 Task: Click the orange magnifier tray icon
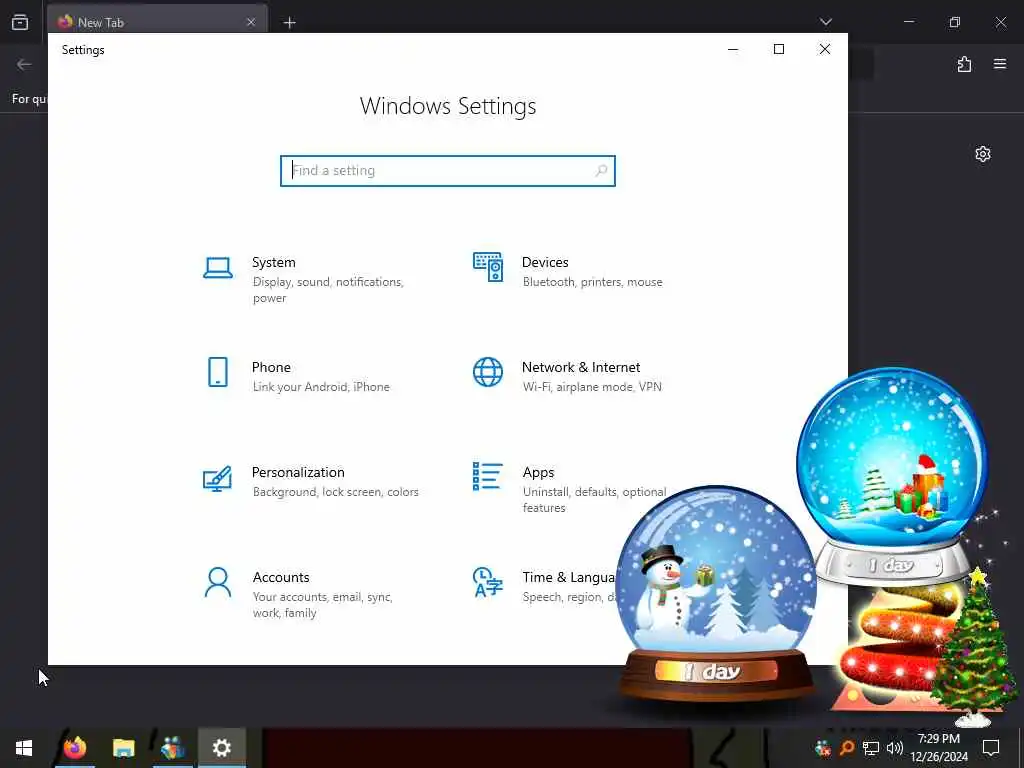(847, 748)
